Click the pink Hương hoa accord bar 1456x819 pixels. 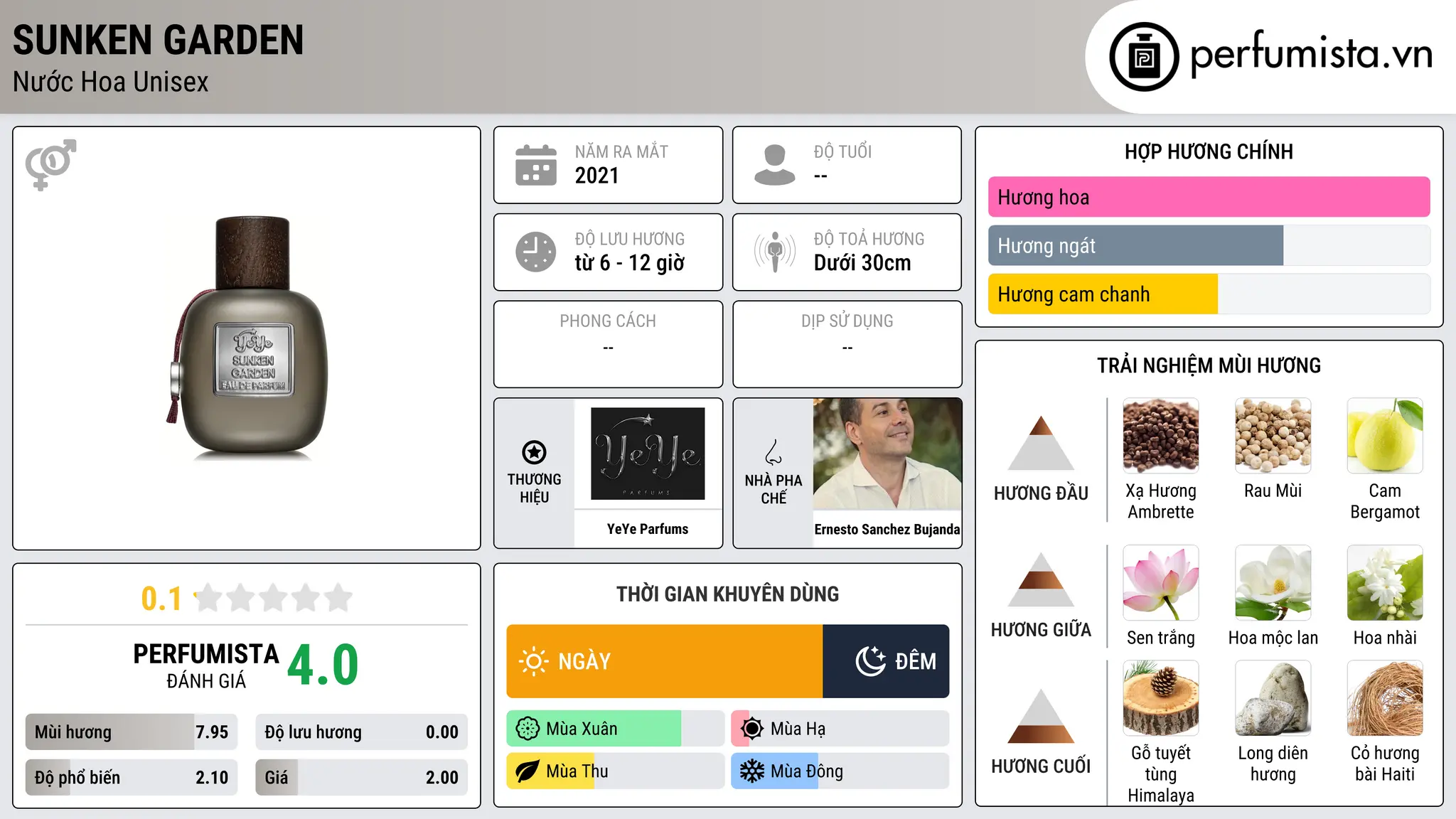[x=1209, y=197]
